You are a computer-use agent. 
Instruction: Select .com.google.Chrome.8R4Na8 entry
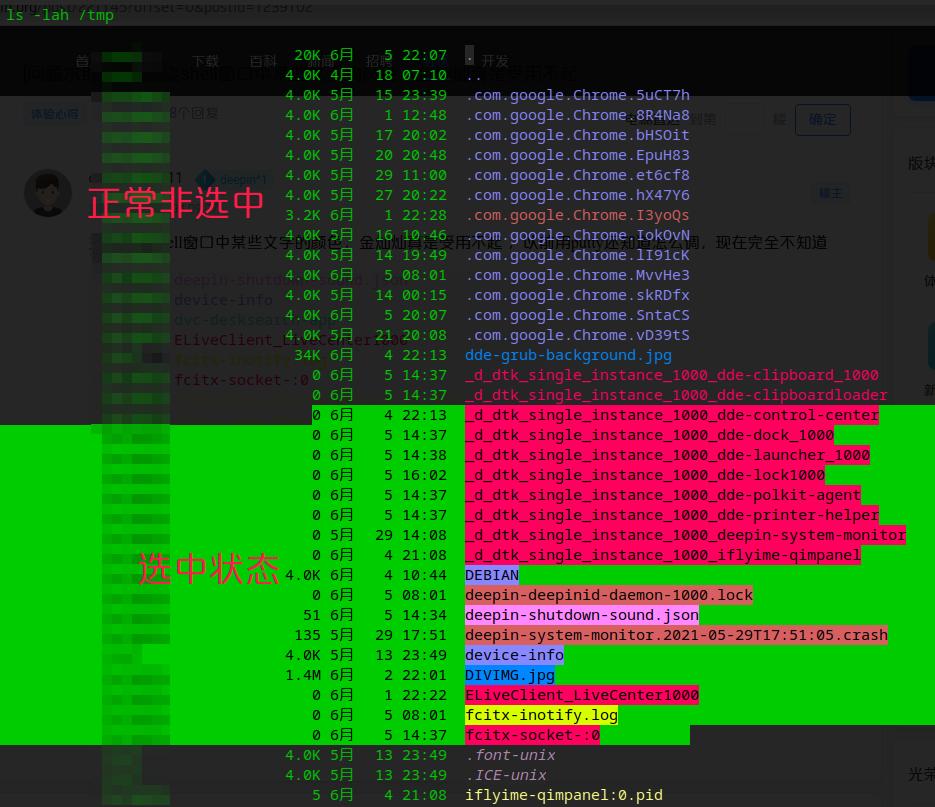(x=577, y=115)
